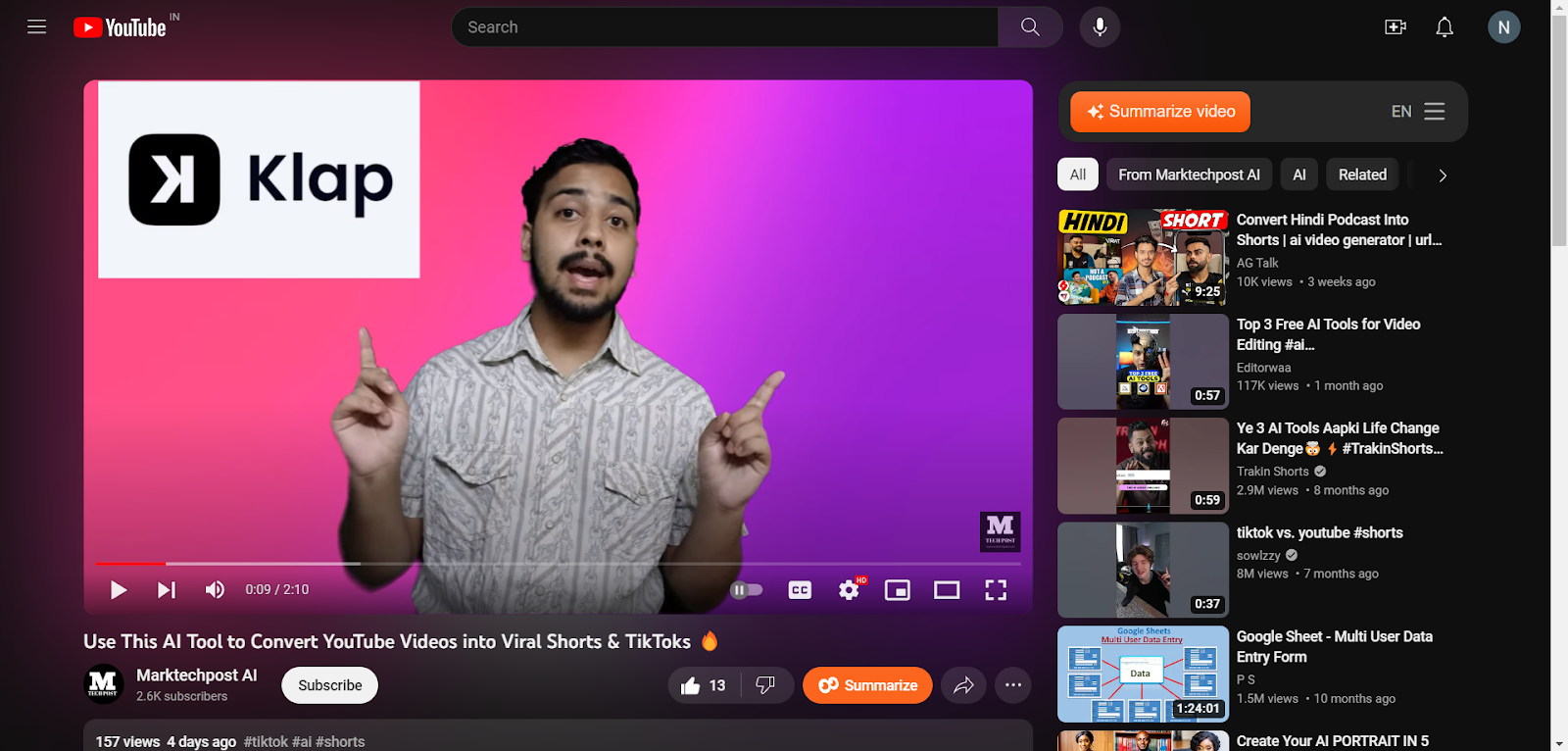Open Google Sheet video thumbnail
This screenshot has width=1568, height=751.
pos(1143,675)
